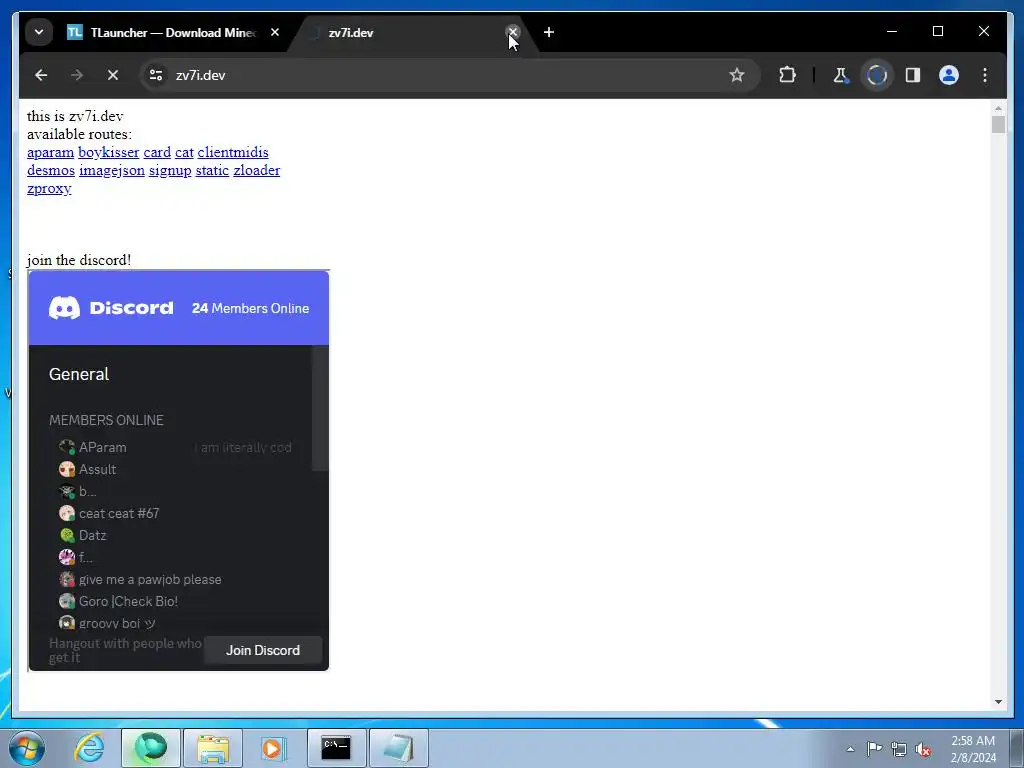Viewport: 1024px width, 768px height.
Task: Follow the zproxy link
Action: click(x=49, y=189)
